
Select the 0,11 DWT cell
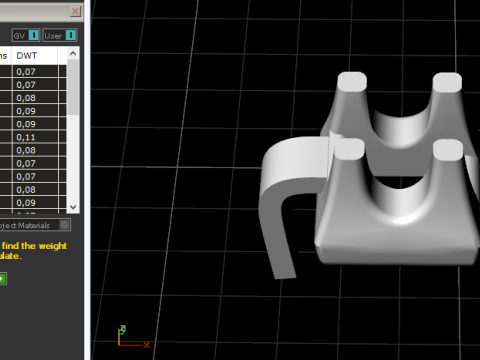(35, 137)
